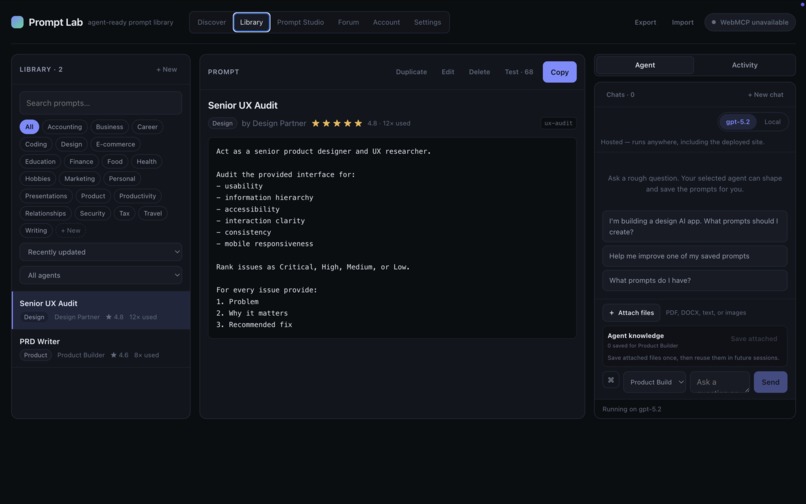This screenshot has width=806, height=504.
Task: Filter library by Design category chip
Action: pos(71,144)
